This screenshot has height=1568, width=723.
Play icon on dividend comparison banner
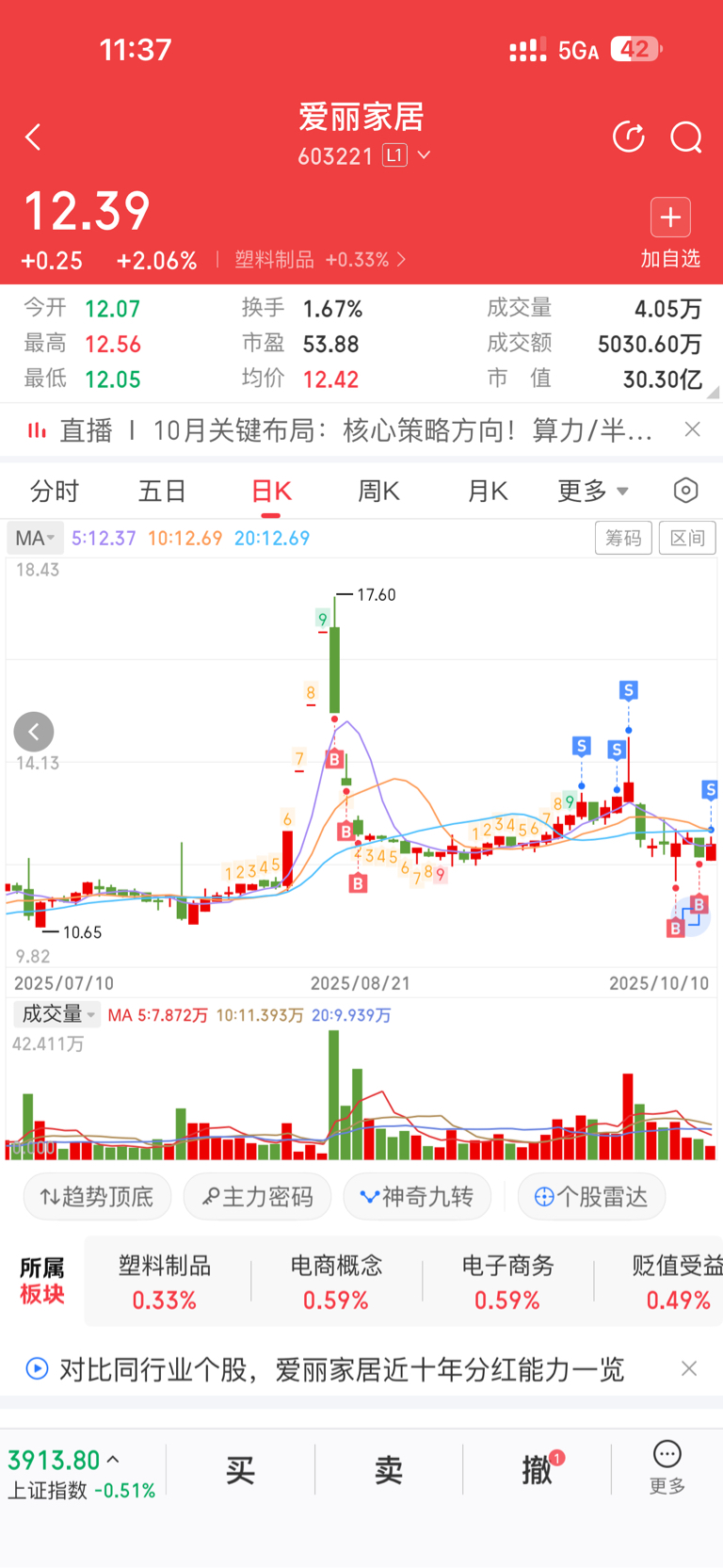pyautogui.click(x=37, y=1368)
